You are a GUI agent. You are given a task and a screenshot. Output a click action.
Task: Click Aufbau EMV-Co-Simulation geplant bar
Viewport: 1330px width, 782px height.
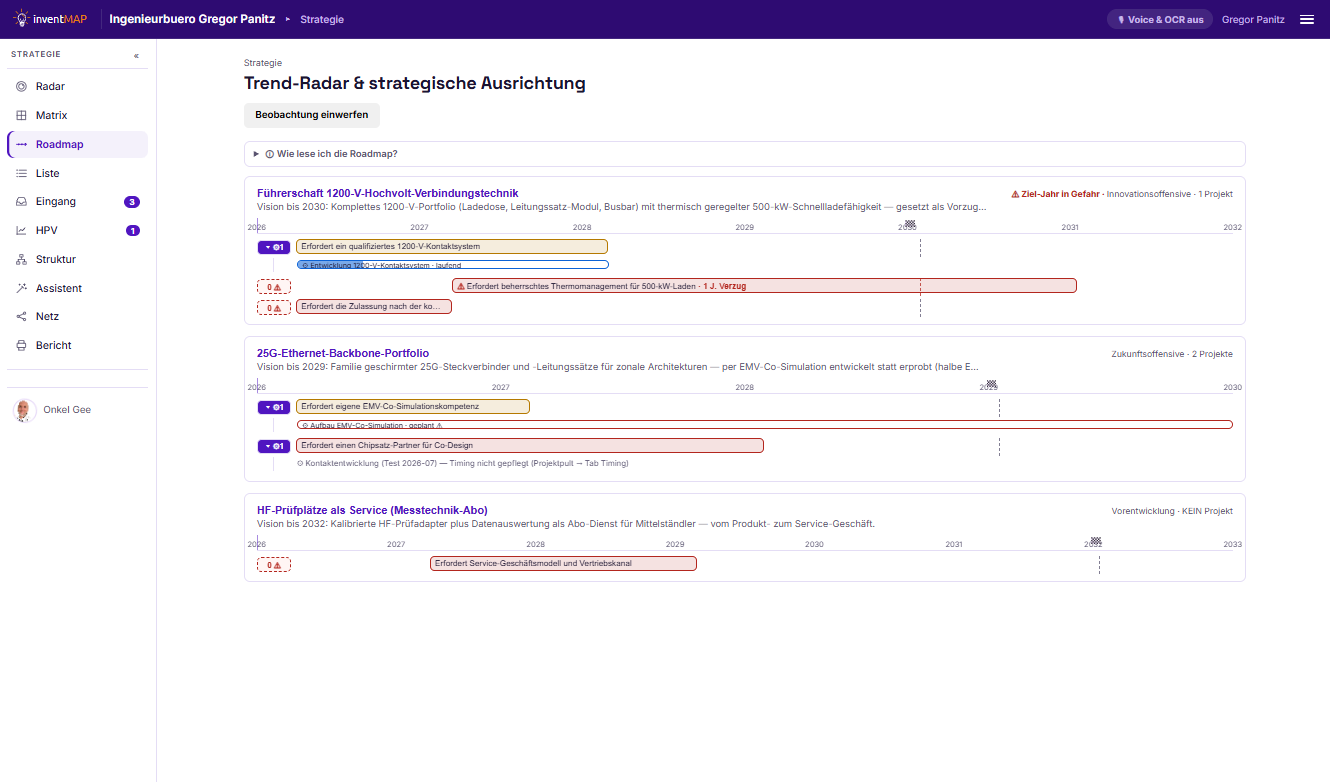[764, 425]
